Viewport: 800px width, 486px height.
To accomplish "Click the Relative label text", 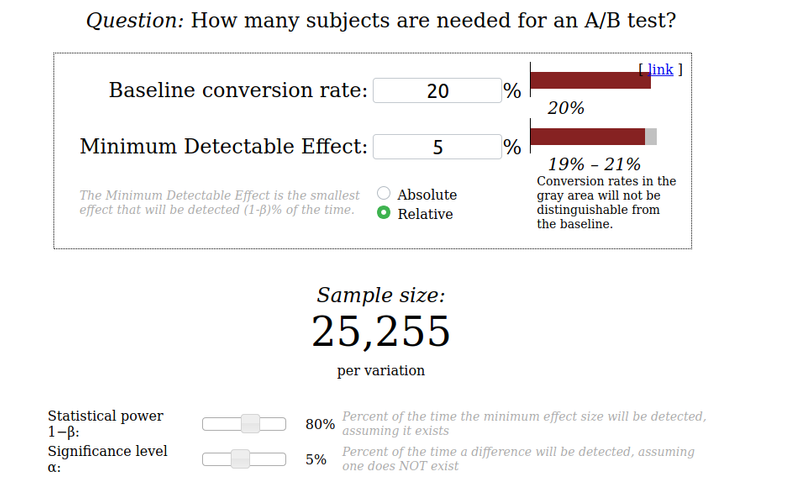I will coord(425,214).
